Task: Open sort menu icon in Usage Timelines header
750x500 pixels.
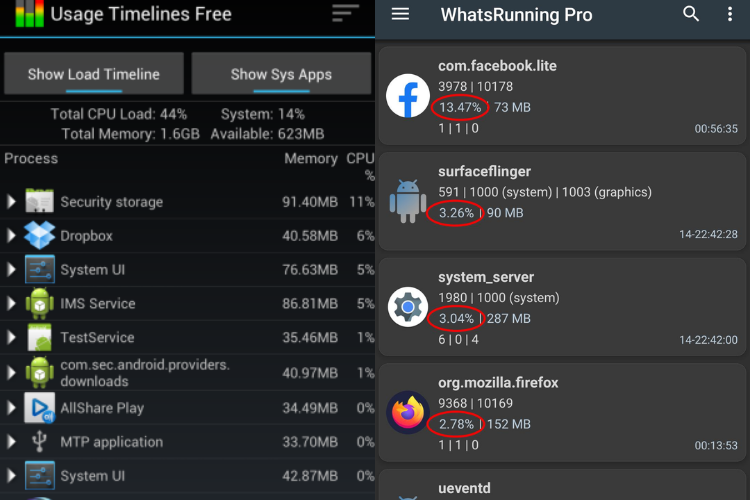Action: click(345, 13)
